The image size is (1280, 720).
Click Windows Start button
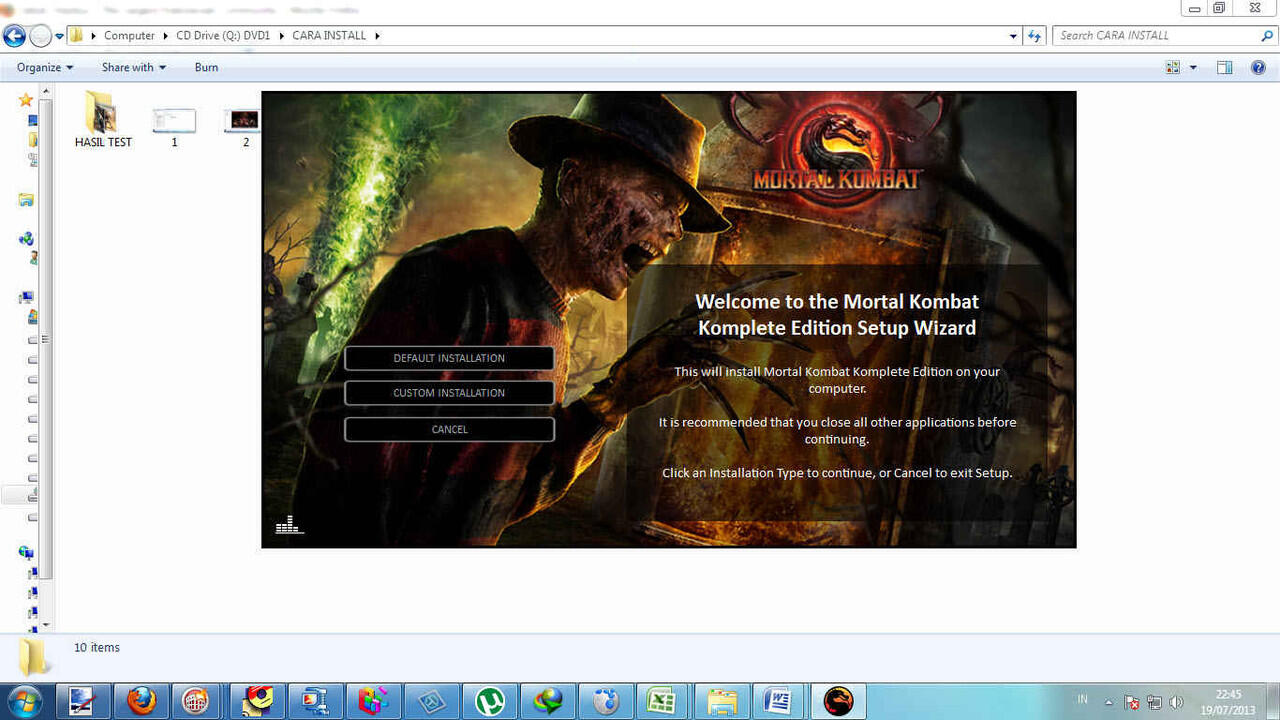pos(24,701)
